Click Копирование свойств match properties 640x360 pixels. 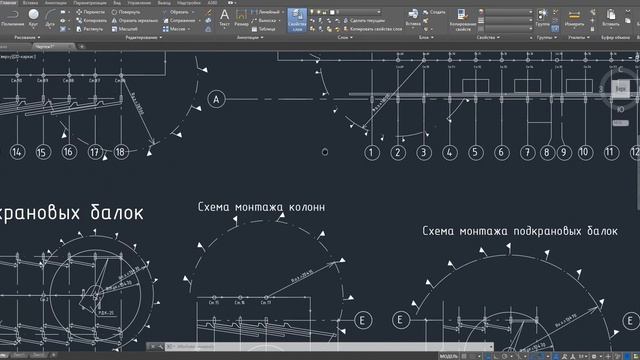463,20
